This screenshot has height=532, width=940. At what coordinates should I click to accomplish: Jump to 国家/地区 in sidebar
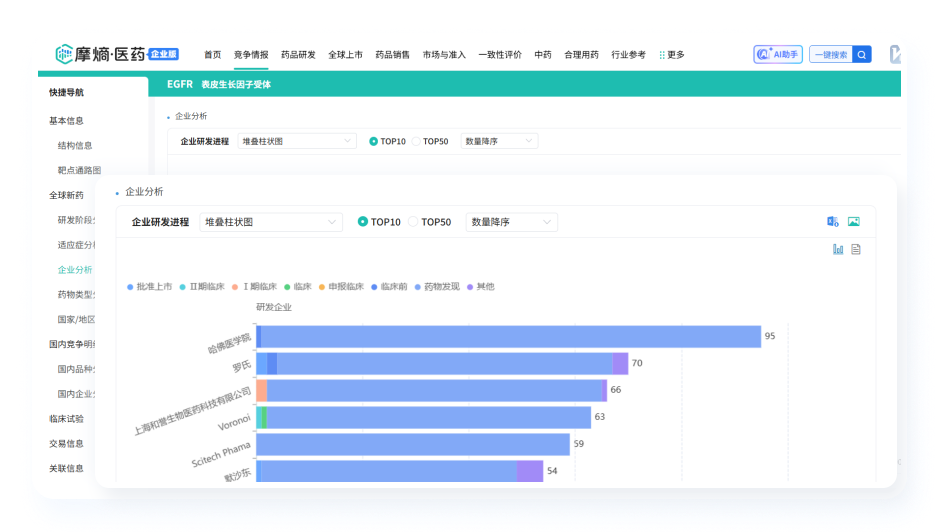tap(76, 320)
